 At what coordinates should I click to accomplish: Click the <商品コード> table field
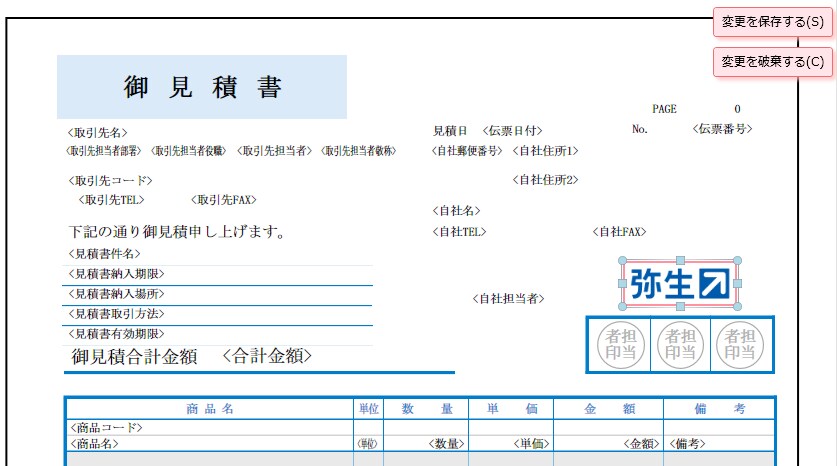[x=106, y=427]
